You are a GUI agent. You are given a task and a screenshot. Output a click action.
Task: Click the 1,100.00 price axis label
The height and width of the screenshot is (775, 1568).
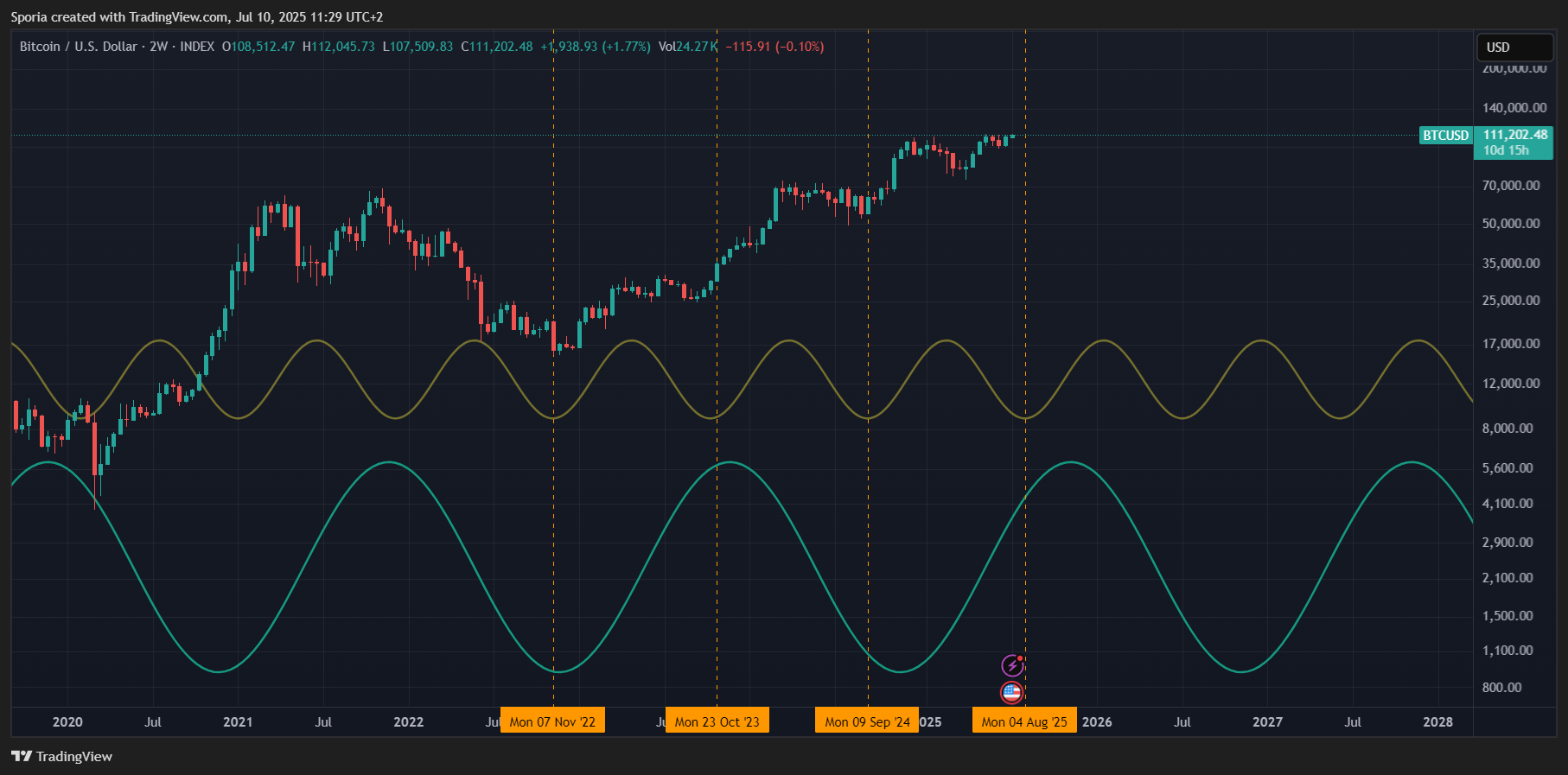point(1507,651)
